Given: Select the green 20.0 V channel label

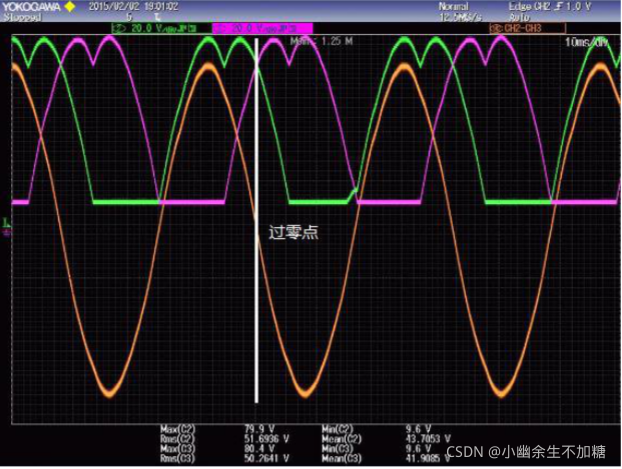Looking at the screenshot, I should point(161,28).
